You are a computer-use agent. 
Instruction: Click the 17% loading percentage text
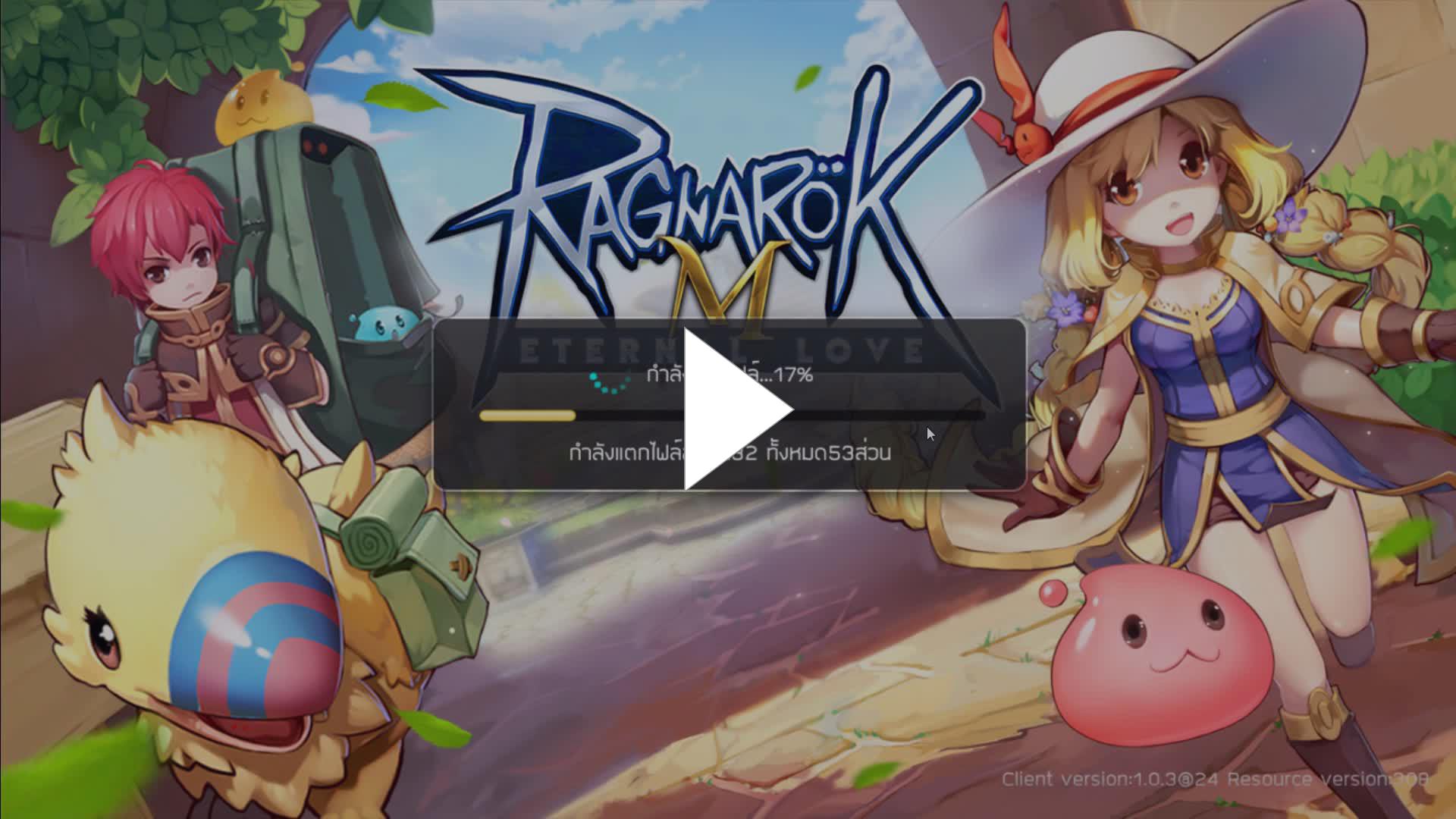(x=792, y=375)
